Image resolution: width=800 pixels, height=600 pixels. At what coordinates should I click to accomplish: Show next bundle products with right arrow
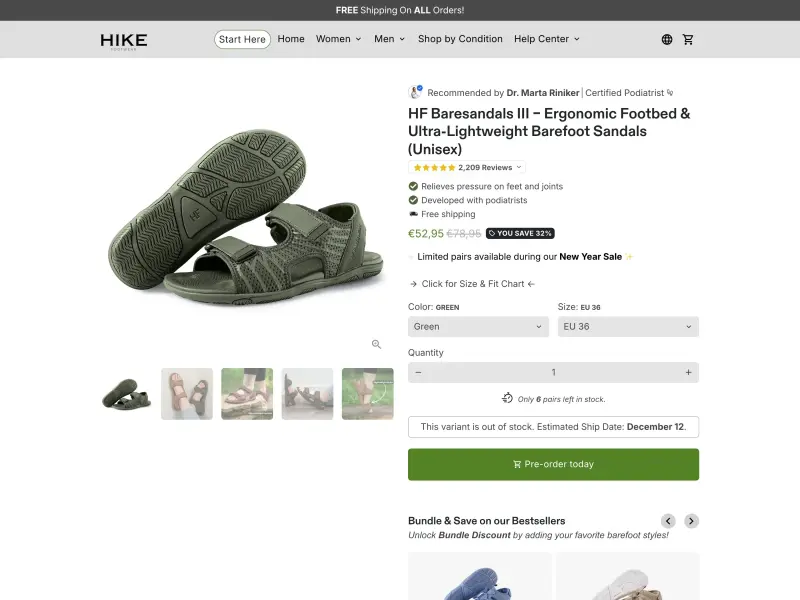point(691,521)
